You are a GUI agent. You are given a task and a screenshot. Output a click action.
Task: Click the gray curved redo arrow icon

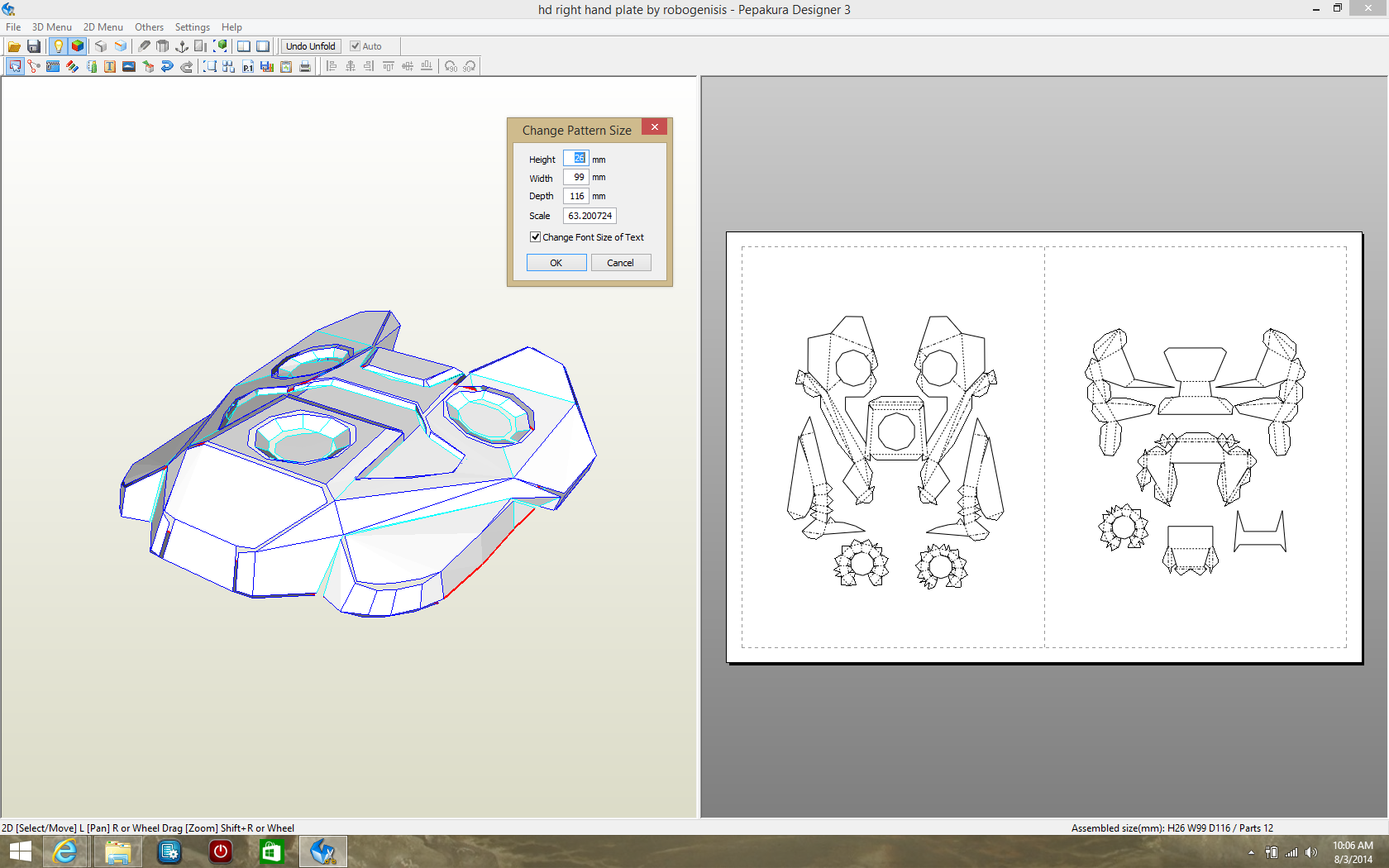186,66
